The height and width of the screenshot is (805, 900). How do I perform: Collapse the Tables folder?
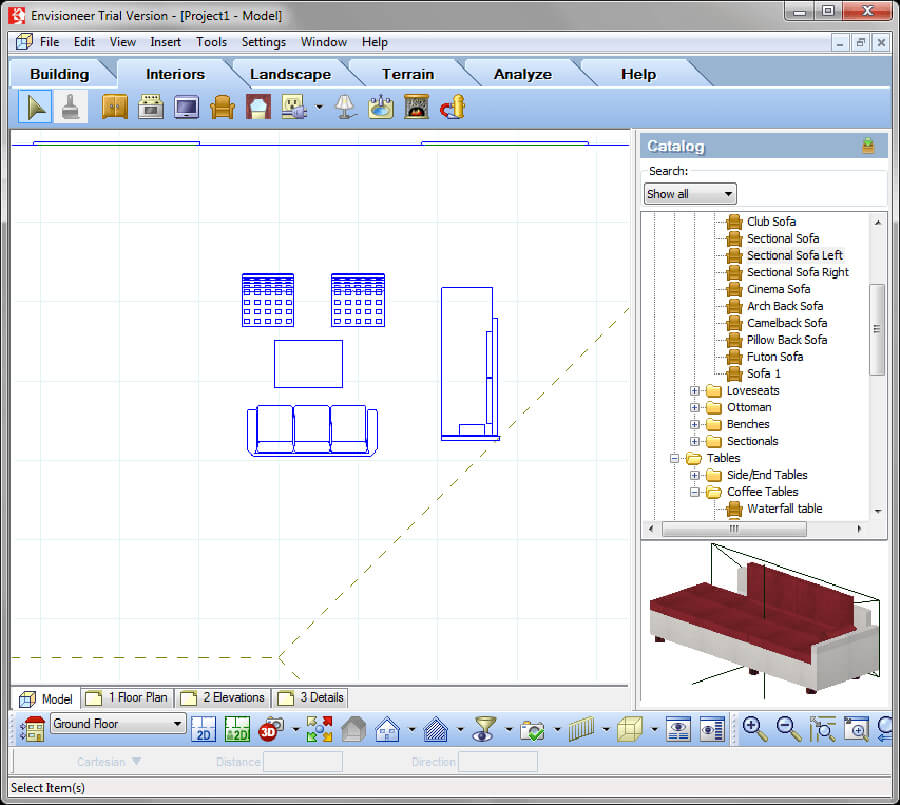pos(674,458)
